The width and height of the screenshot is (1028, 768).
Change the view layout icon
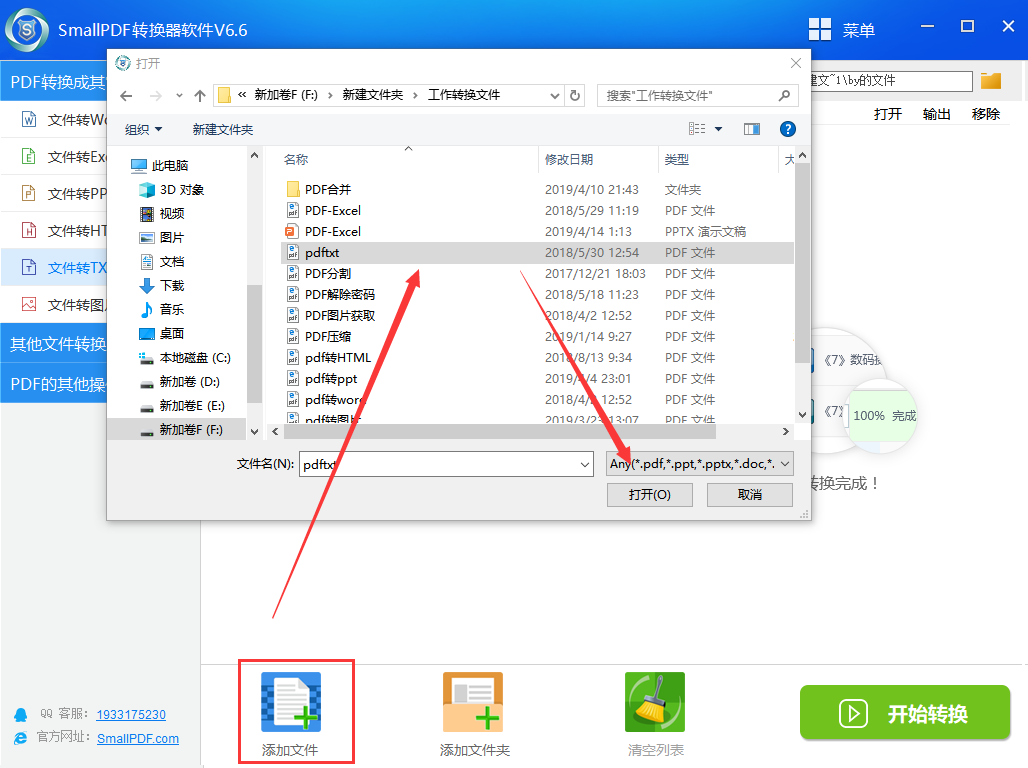pyautogui.click(x=697, y=129)
